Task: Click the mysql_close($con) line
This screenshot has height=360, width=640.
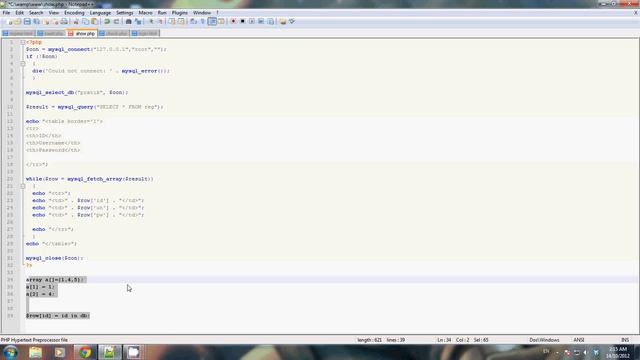Action: pos(54,258)
